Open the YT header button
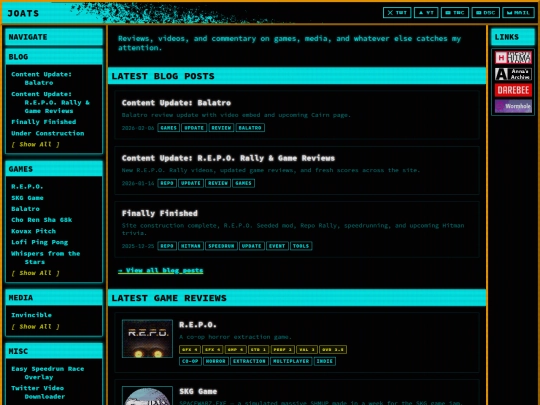Viewport: 540px width, 405px height. (x=426, y=13)
